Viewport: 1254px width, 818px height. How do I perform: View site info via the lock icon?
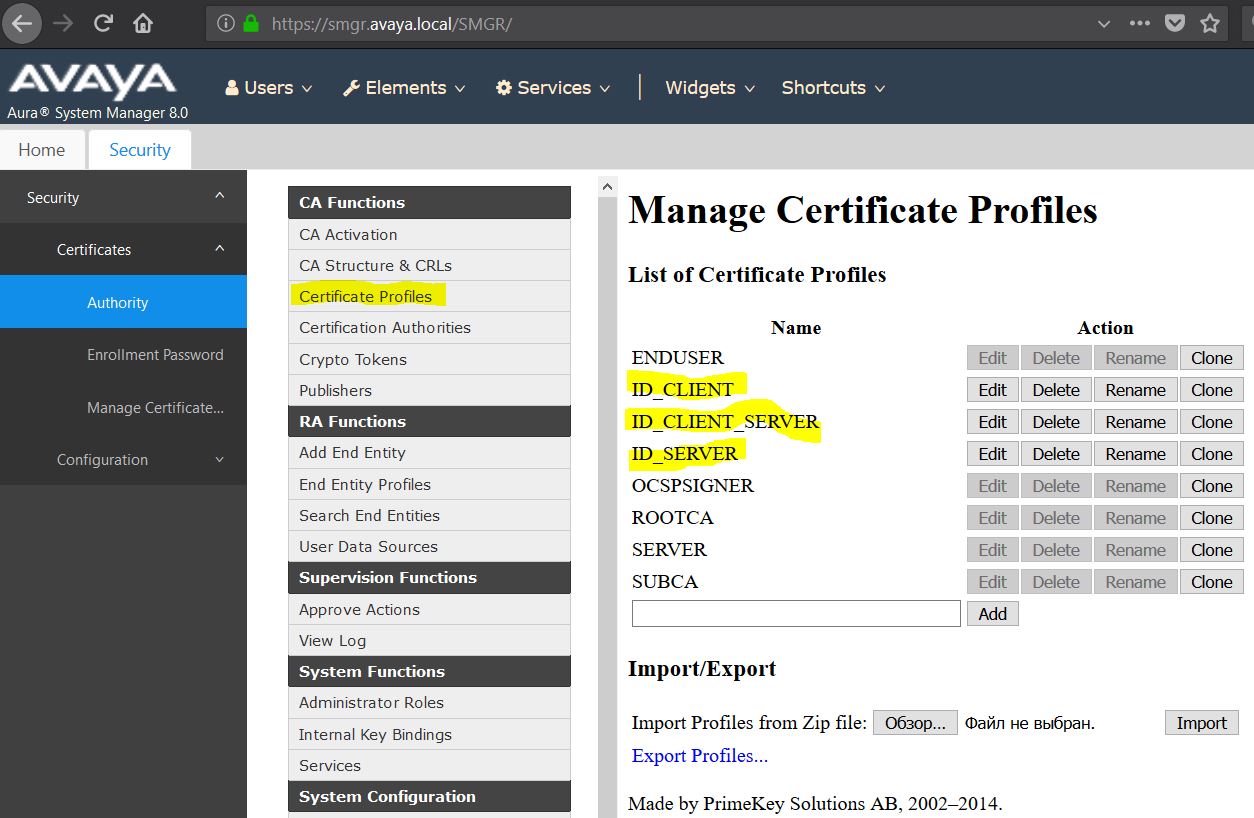point(251,23)
